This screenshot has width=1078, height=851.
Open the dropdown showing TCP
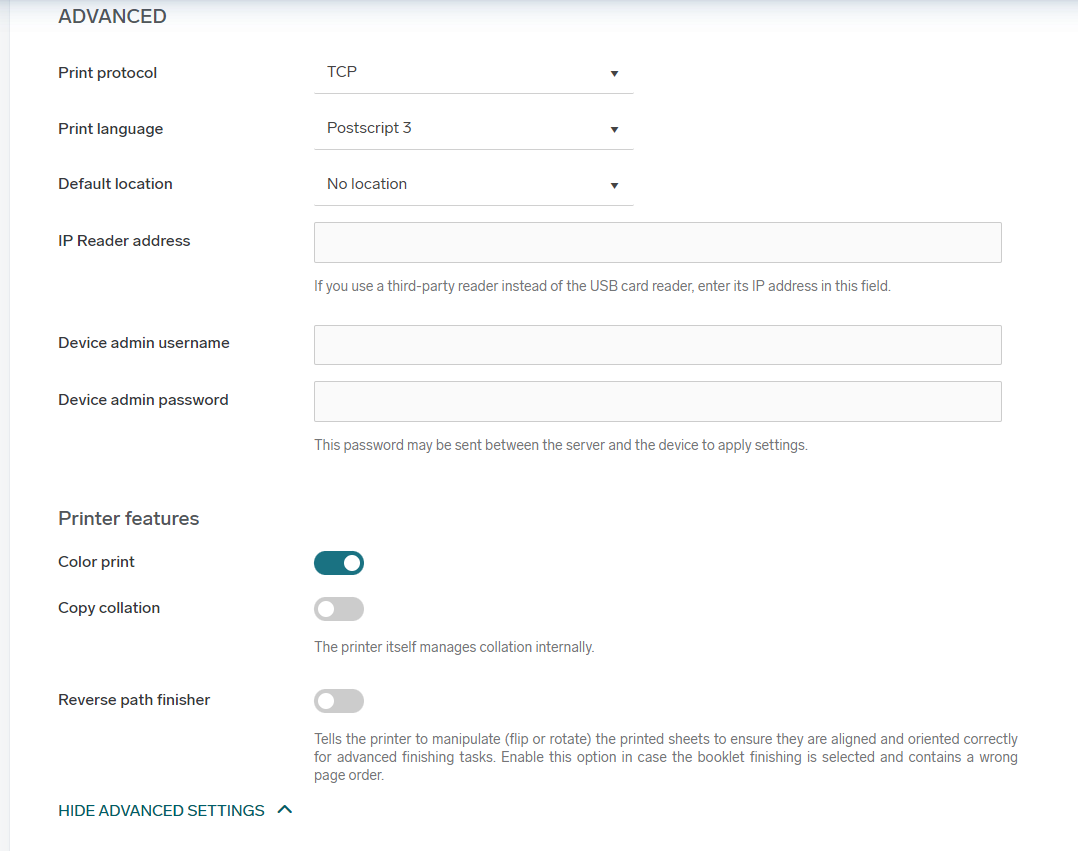473,73
